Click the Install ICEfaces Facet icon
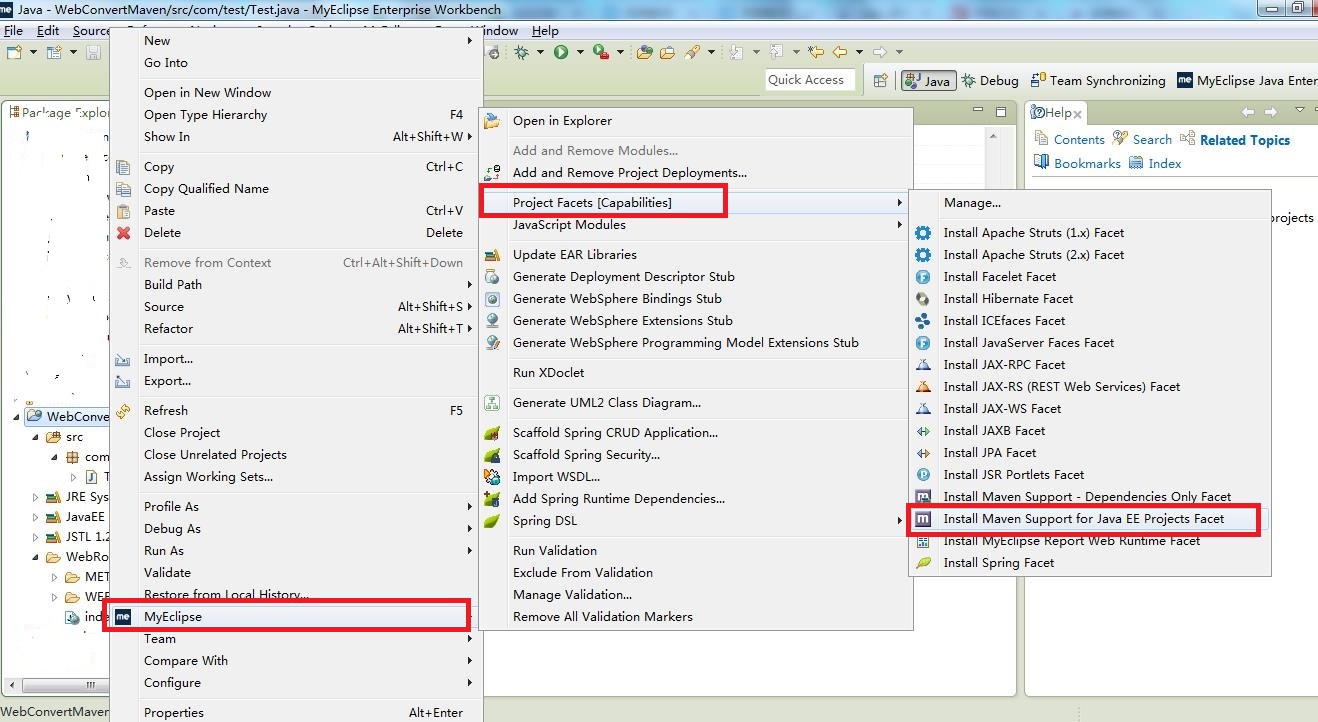 coord(923,321)
